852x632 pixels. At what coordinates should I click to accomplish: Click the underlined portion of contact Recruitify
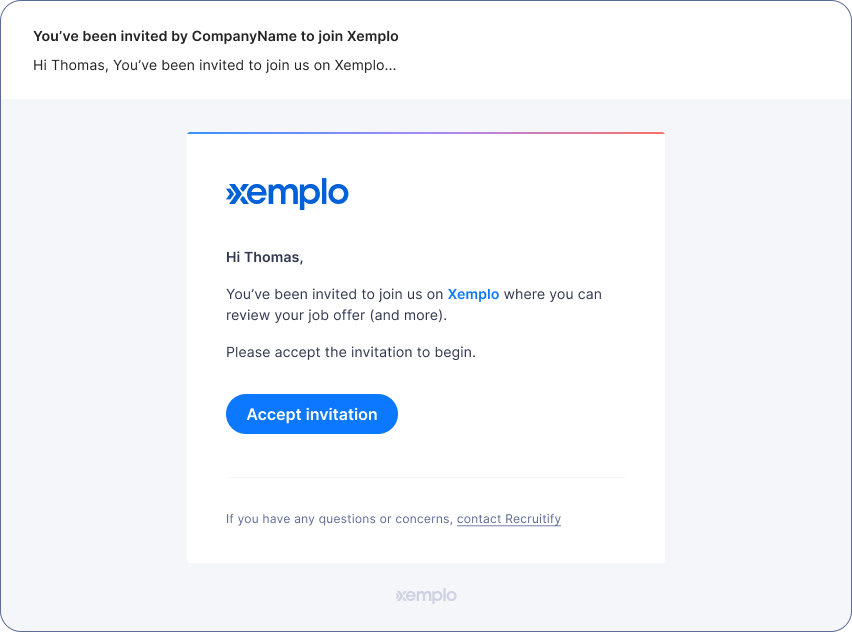coord(509,519)
